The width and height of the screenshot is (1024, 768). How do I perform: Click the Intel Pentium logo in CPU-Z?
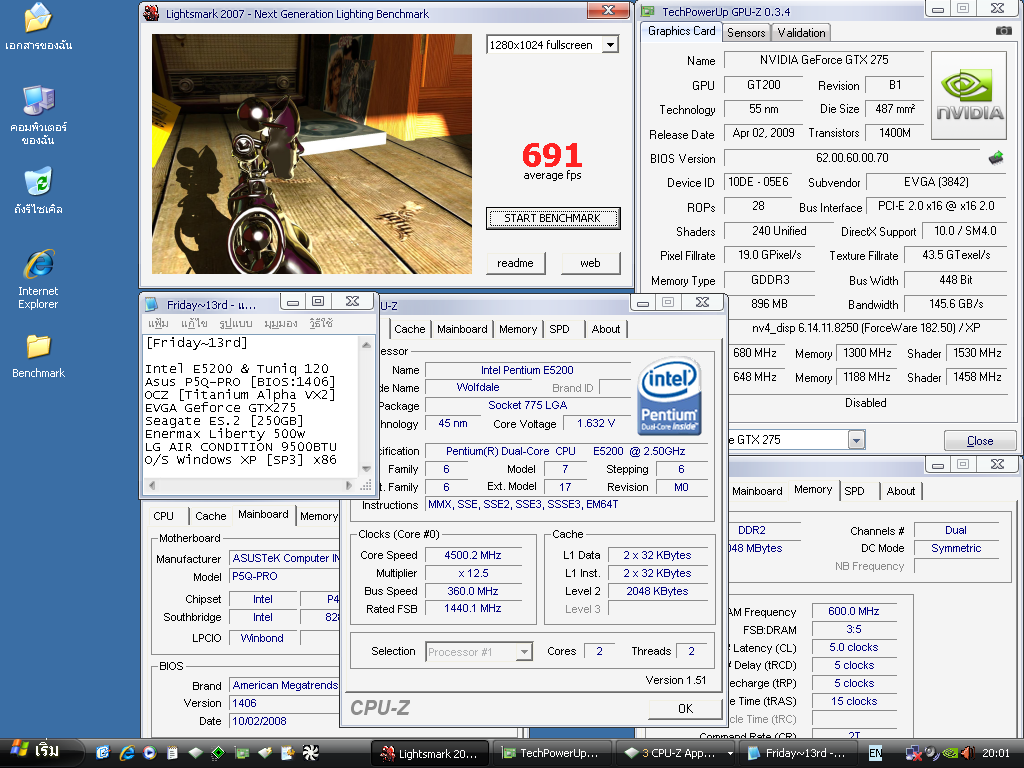coord(669,396)
